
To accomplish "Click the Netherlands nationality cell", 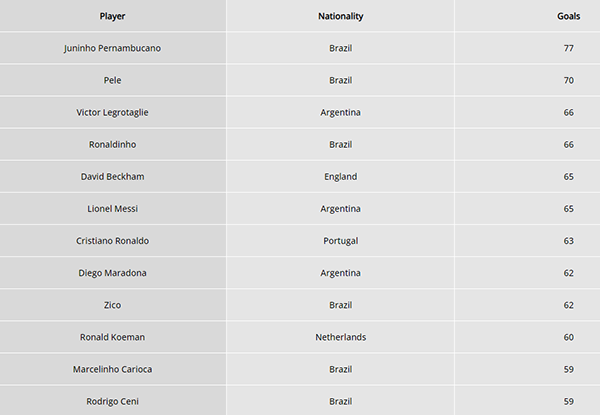I will pos(340,336).
